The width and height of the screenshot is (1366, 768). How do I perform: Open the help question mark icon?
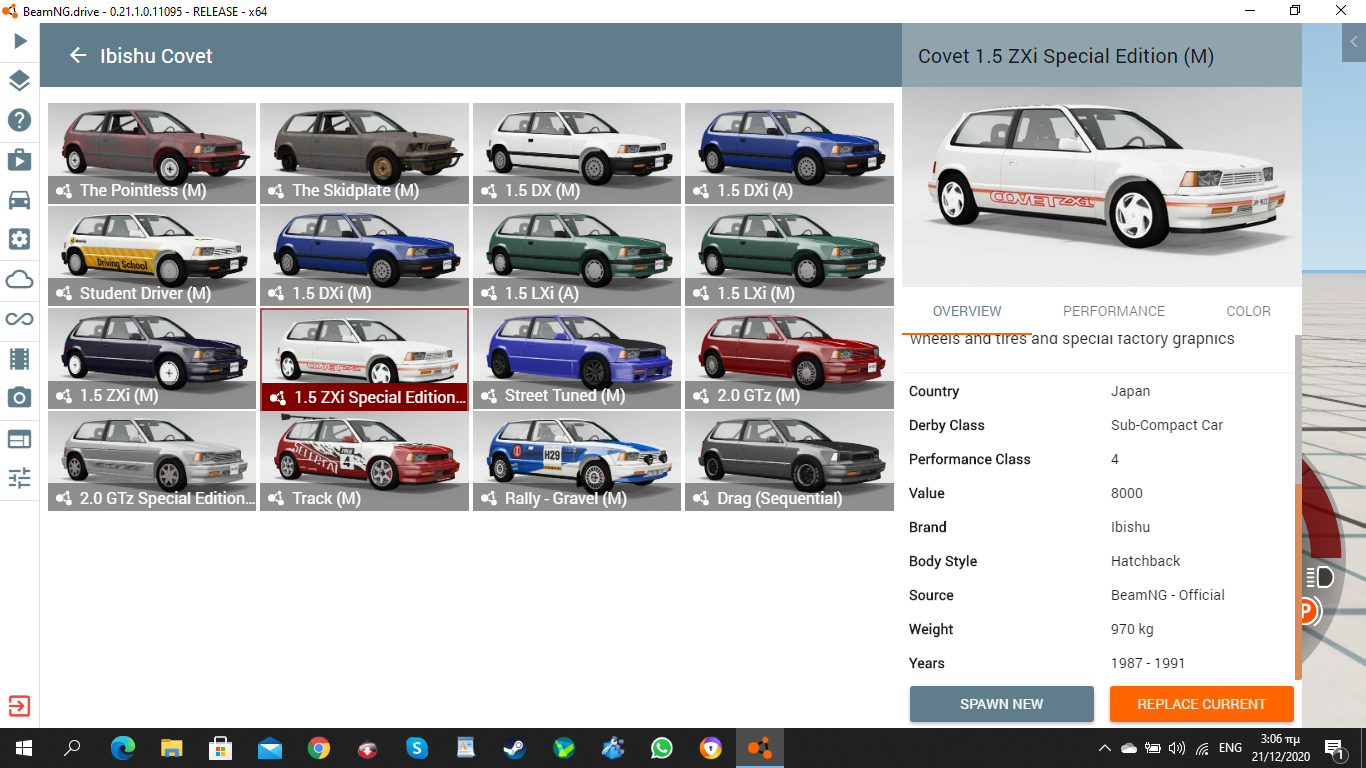pos(19,120)
